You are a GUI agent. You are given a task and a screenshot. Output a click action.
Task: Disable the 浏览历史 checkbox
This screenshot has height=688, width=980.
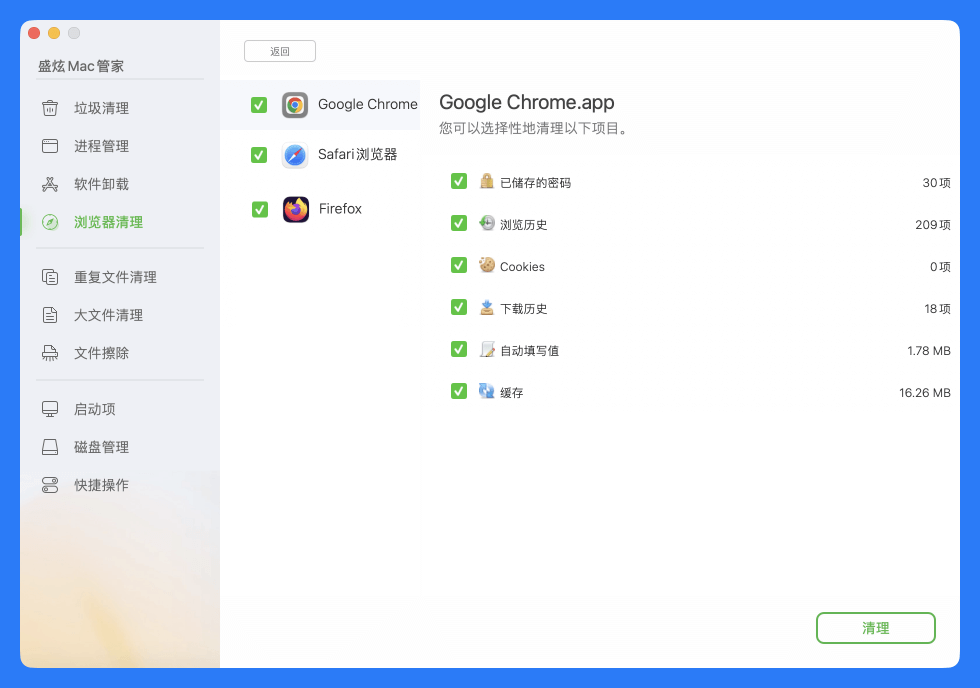pyautogui.click(x=459, y=223)
